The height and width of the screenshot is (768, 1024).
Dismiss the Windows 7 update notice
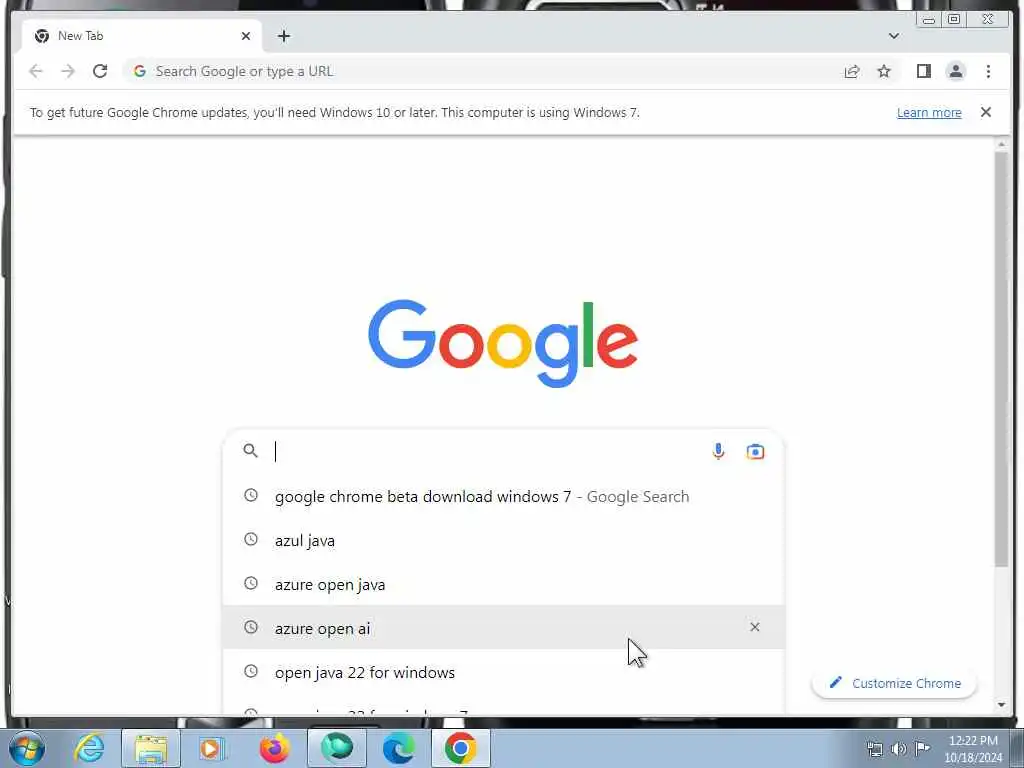tap(985, 112)
